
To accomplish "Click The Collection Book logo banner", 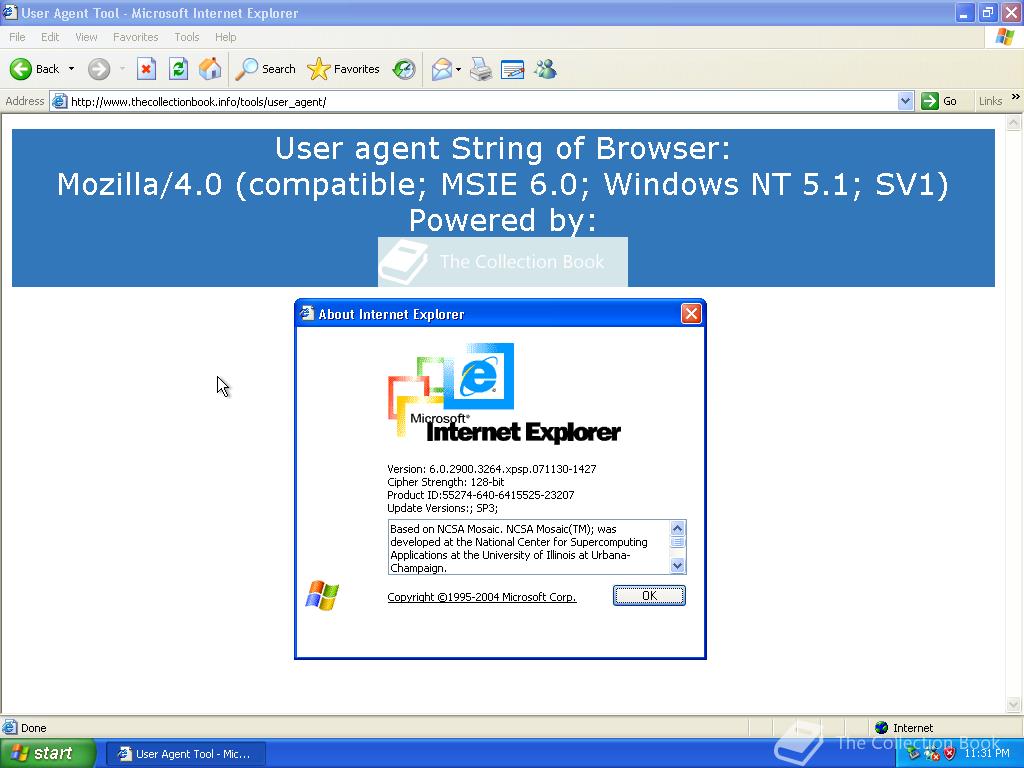I will click(503, 261).
